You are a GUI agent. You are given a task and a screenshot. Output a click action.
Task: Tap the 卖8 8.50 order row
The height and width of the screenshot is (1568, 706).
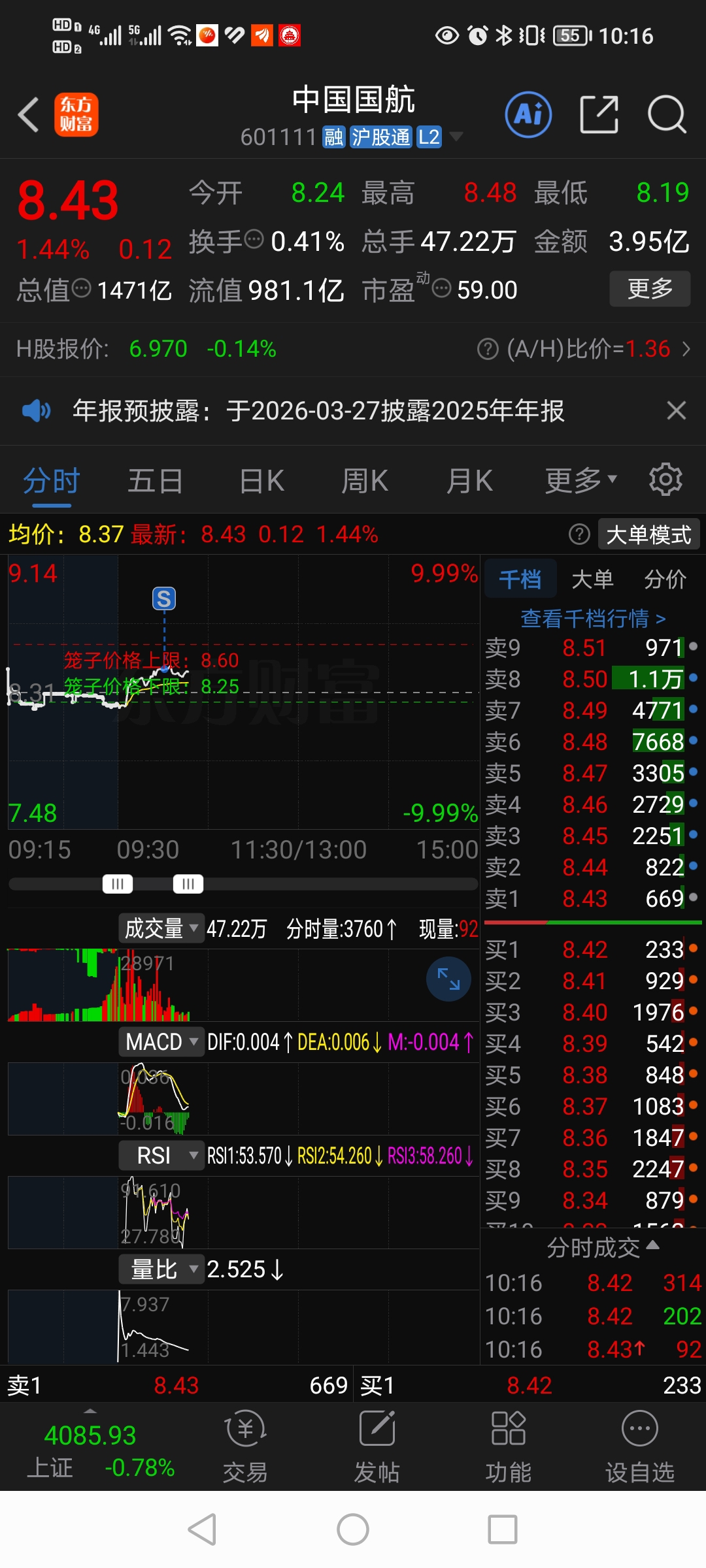click(592, 679)
